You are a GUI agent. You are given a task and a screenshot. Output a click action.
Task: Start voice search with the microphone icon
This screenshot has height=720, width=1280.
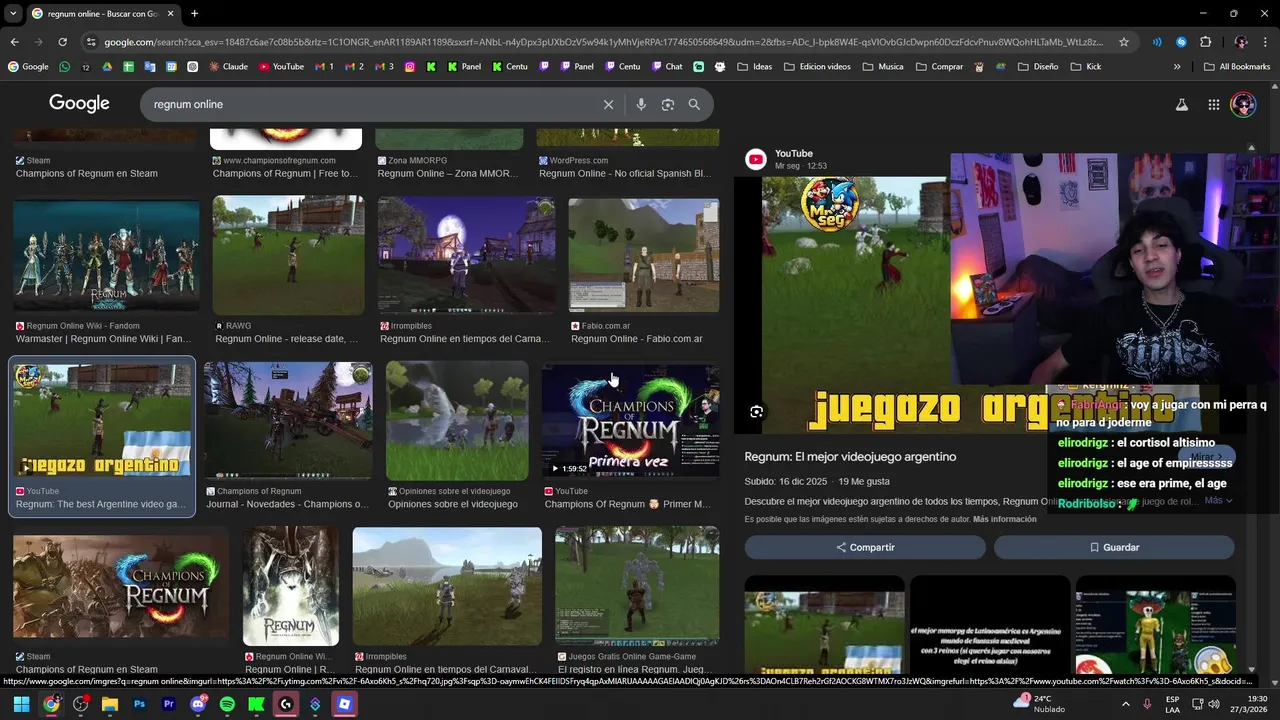pos(641,104)
